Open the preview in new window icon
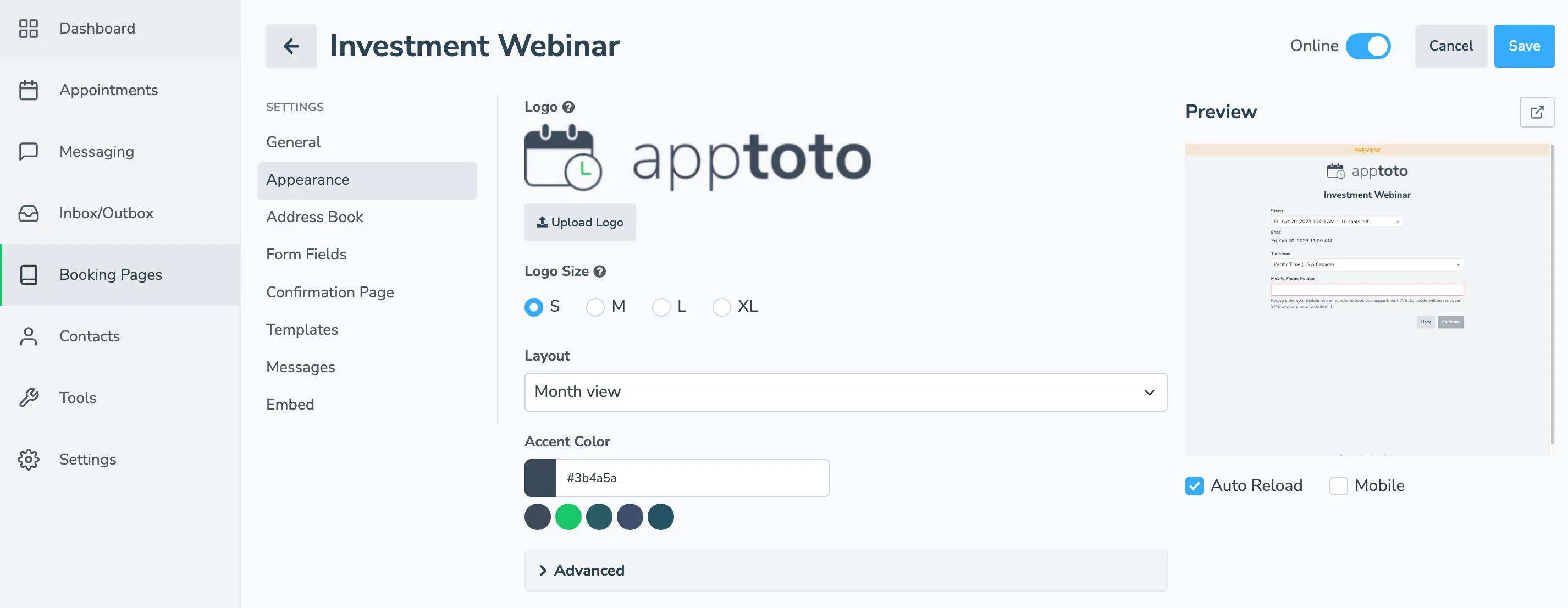Image resolution: width=1568 pixels, height=608 pixels. click(1538, 112)
